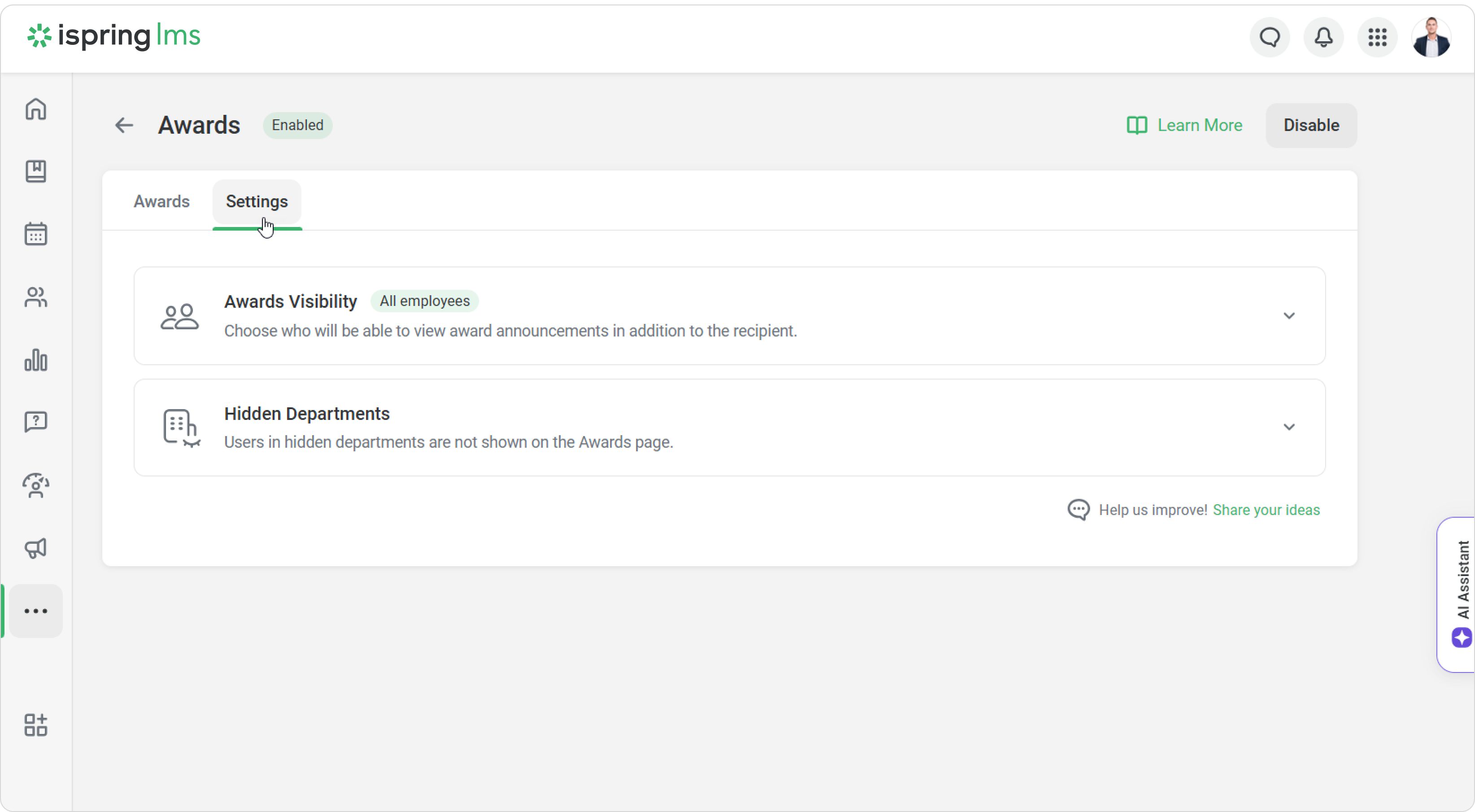Click the notifications bell icon
1475x812 pixels.
tap(1323, 38)
